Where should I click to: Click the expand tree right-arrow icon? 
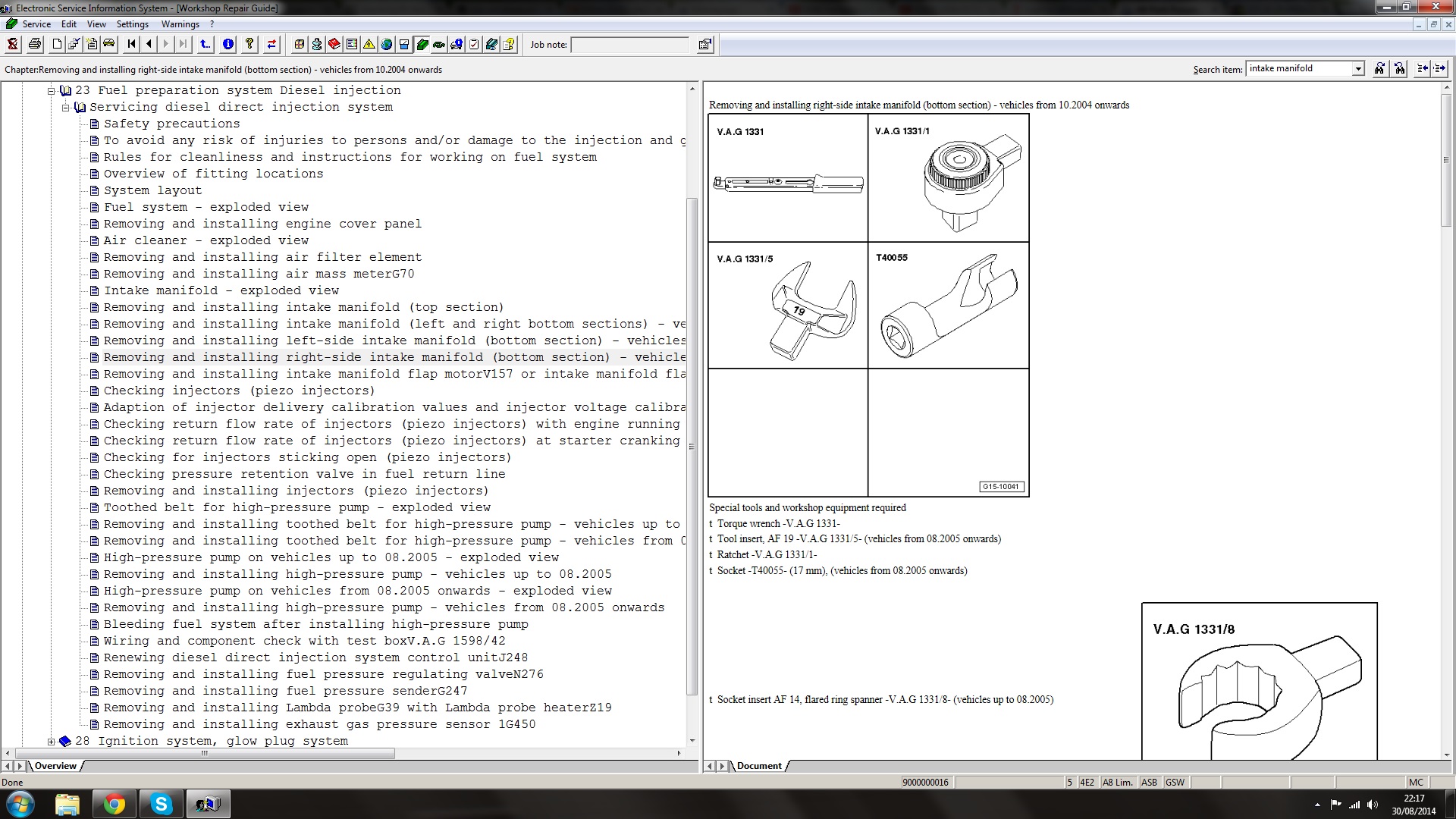pyautogui.click(x=1439, y=68)
